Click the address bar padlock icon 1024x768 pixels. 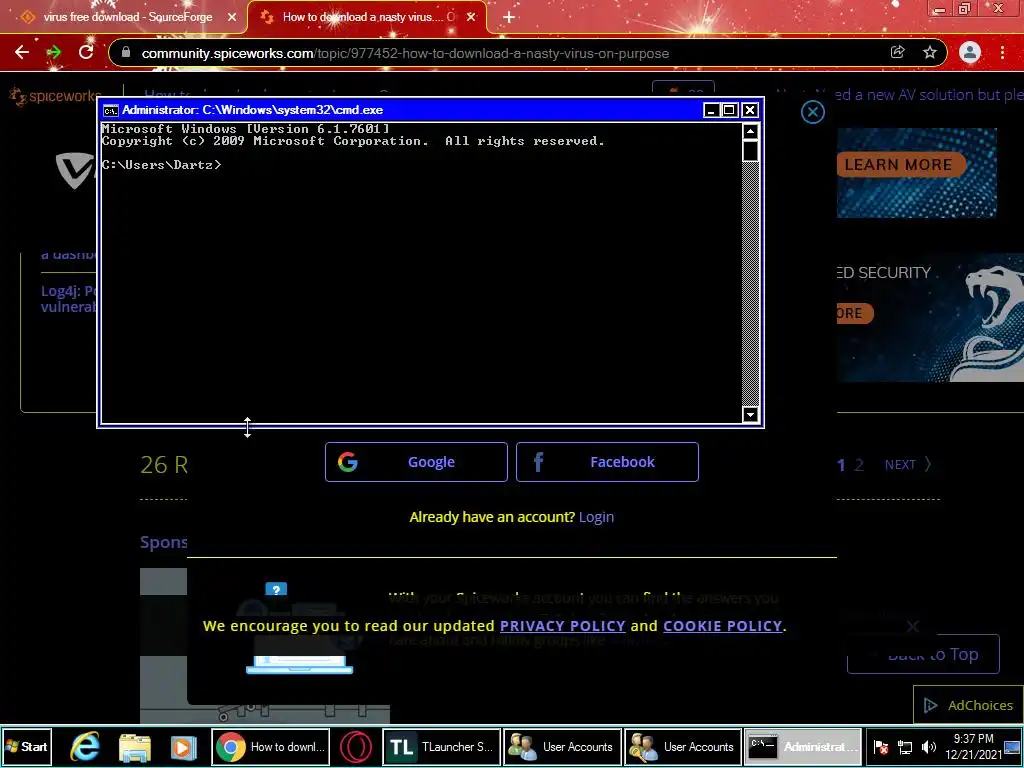pyautogui.click(x=126, y=53)
